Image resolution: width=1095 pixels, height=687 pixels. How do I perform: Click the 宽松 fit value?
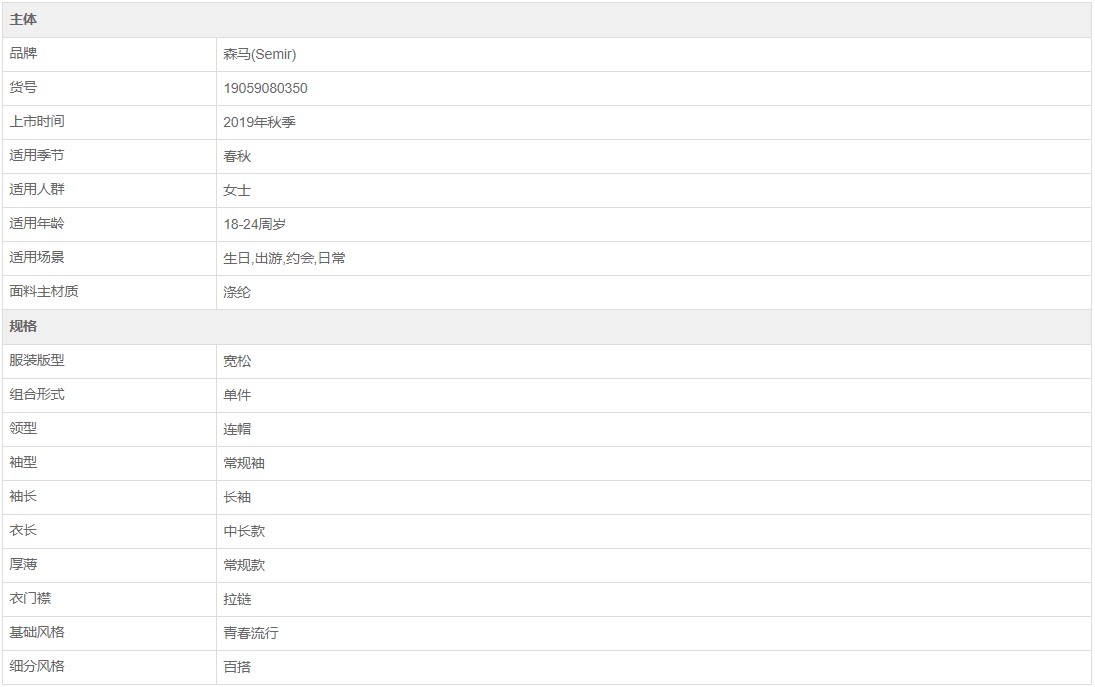(x=237, y=361)
